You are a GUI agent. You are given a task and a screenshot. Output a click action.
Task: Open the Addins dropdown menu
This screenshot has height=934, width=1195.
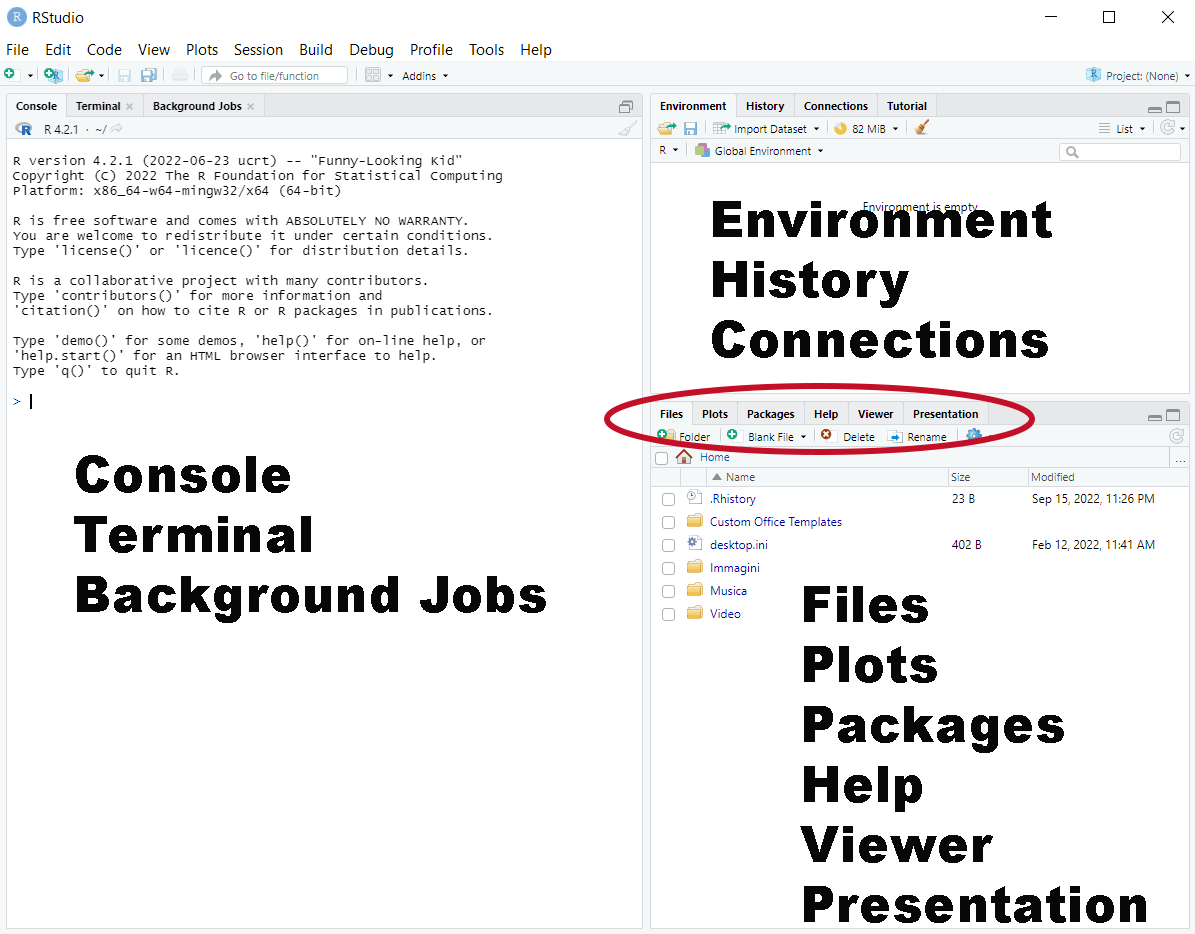425,76
